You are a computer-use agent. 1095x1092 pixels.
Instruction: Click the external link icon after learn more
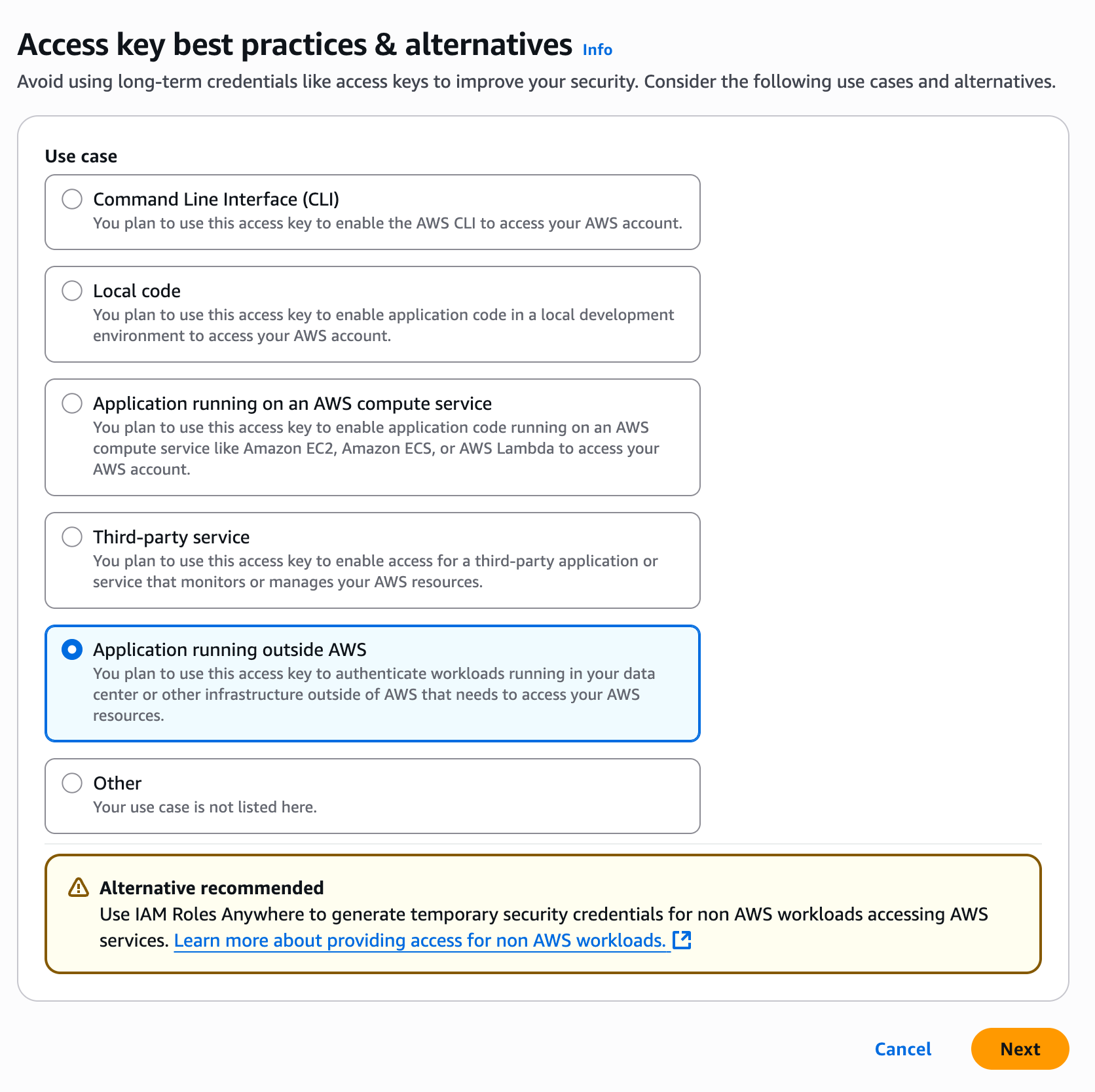682,940
